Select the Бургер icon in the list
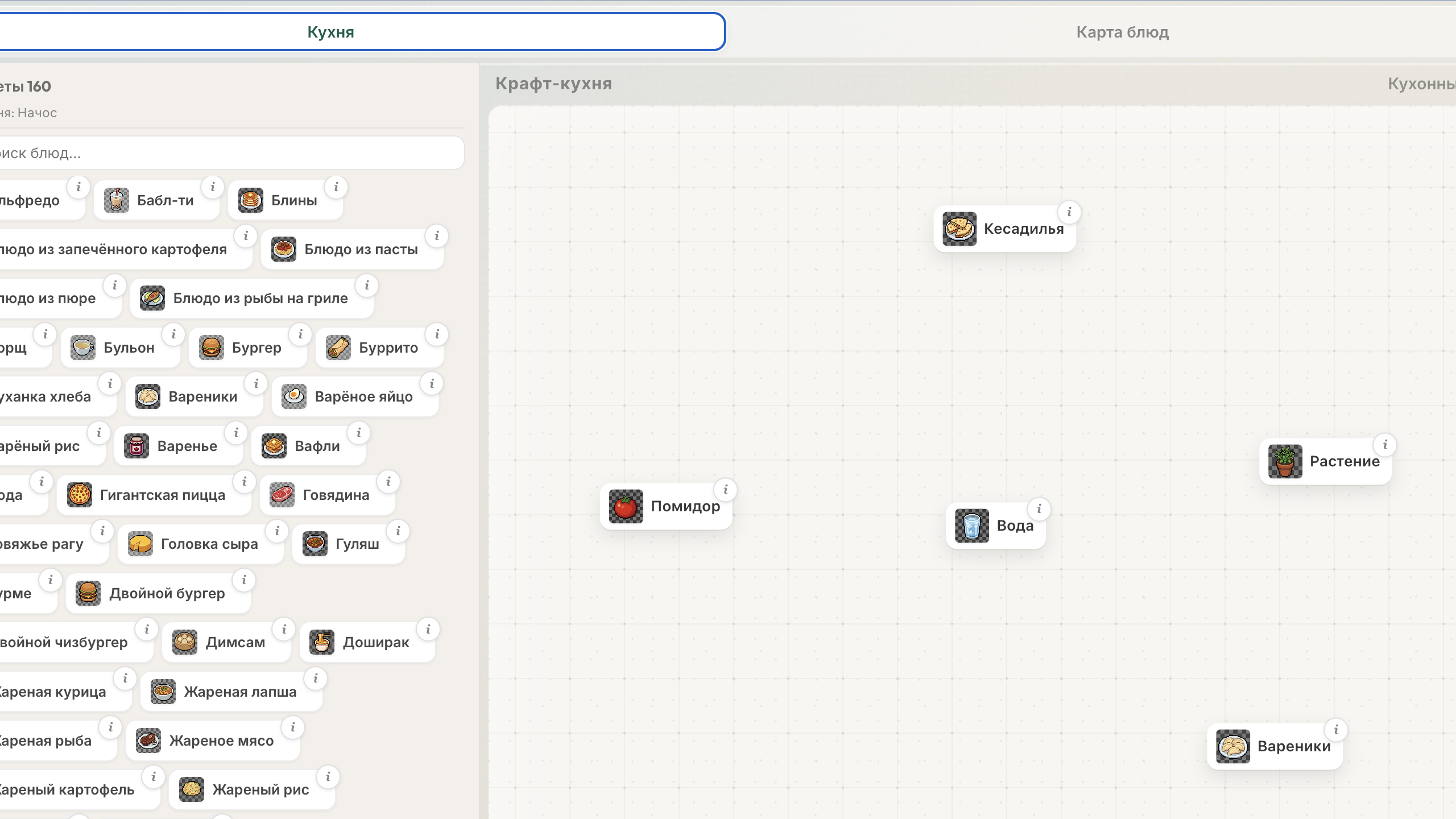Image resolution: width=1456 pixels, height=819 pixels. tap(212, 348)
